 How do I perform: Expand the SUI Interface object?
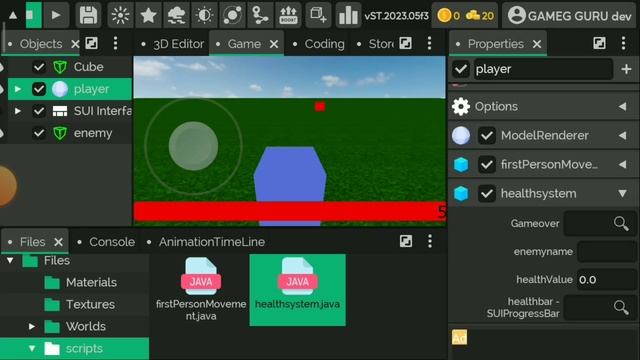[x=18, y=111]
